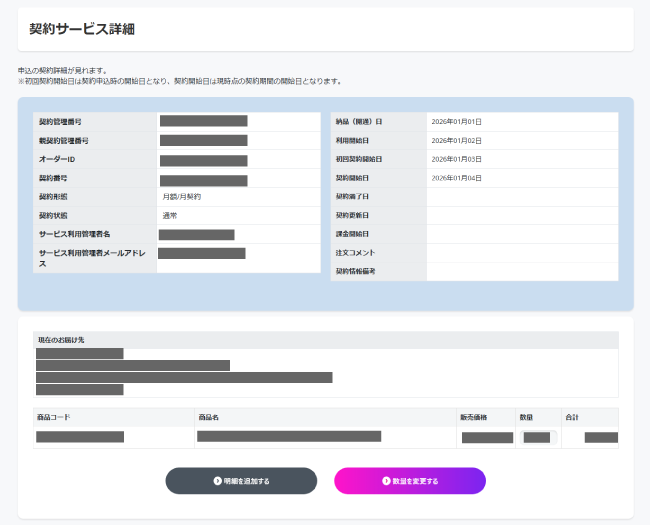
Task: Click the サービス利用管理者メールアドレス label
Action: pyautogui.click(x=92, y=258)
